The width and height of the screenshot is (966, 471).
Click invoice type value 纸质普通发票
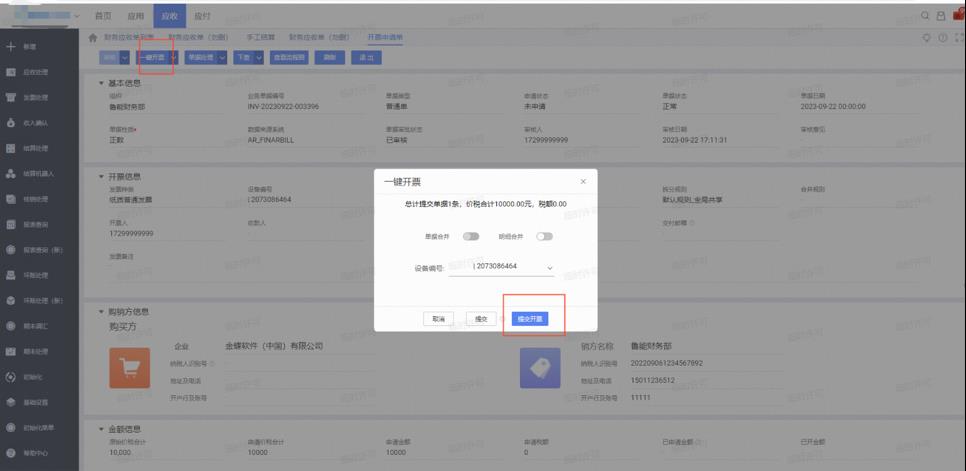click(x=130, y=200)
